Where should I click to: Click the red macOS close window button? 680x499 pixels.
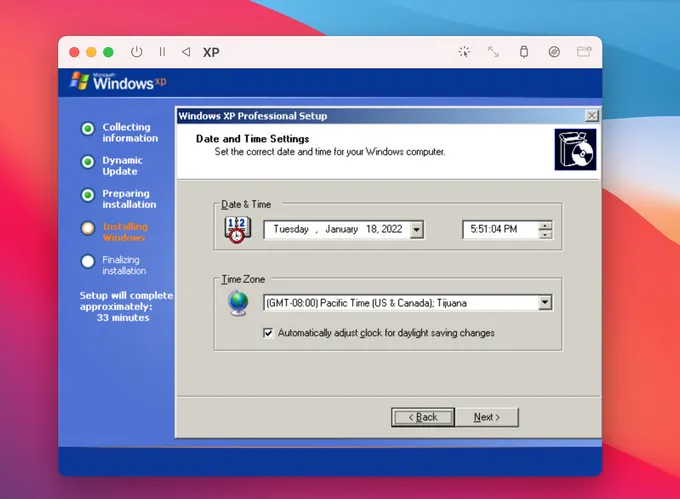(74, 52)
